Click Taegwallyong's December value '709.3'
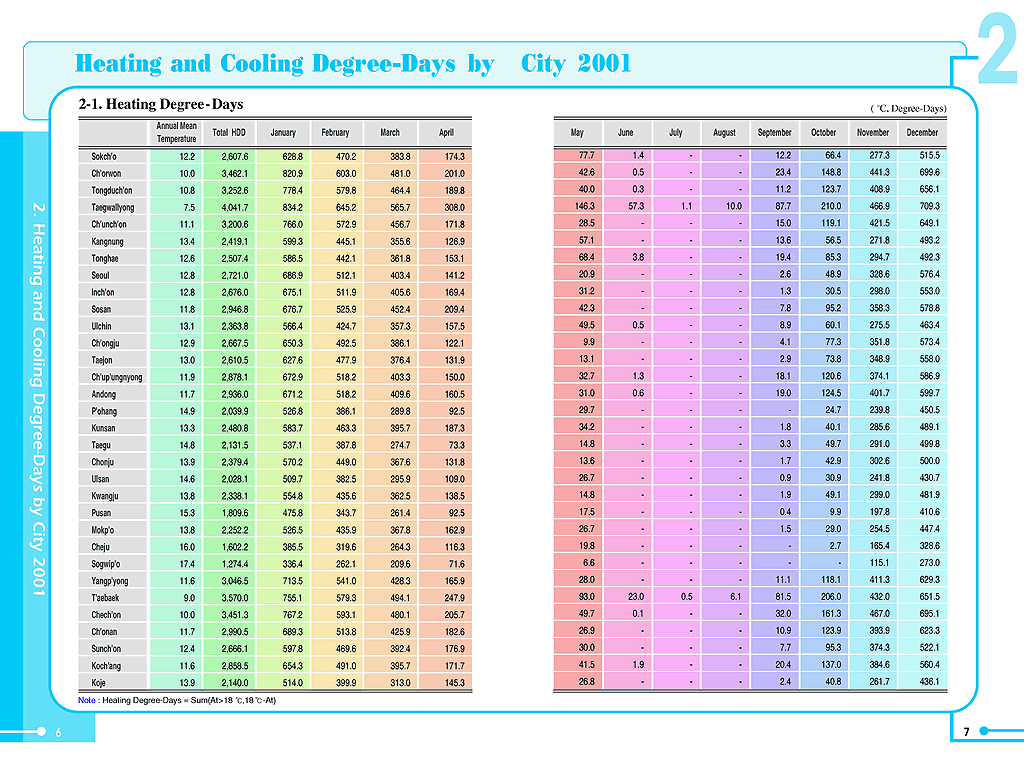The height and width of the screenshot is (767, 1024). (929, 206)
